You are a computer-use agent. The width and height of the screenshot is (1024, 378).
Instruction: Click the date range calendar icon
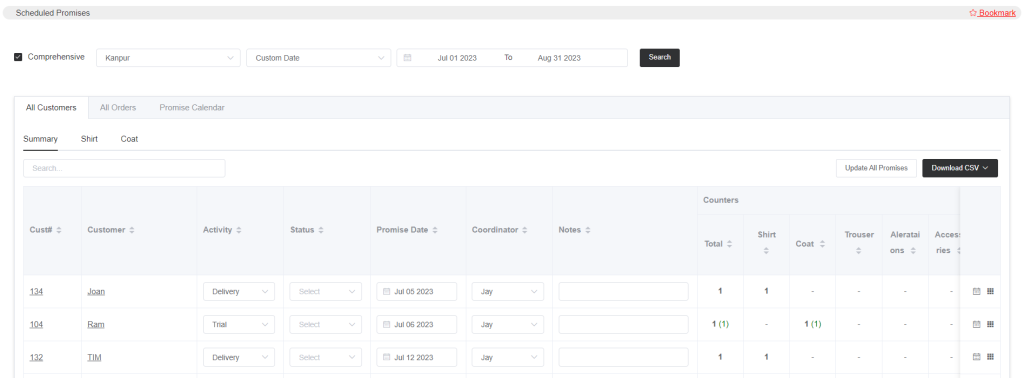tap(408, 57)
